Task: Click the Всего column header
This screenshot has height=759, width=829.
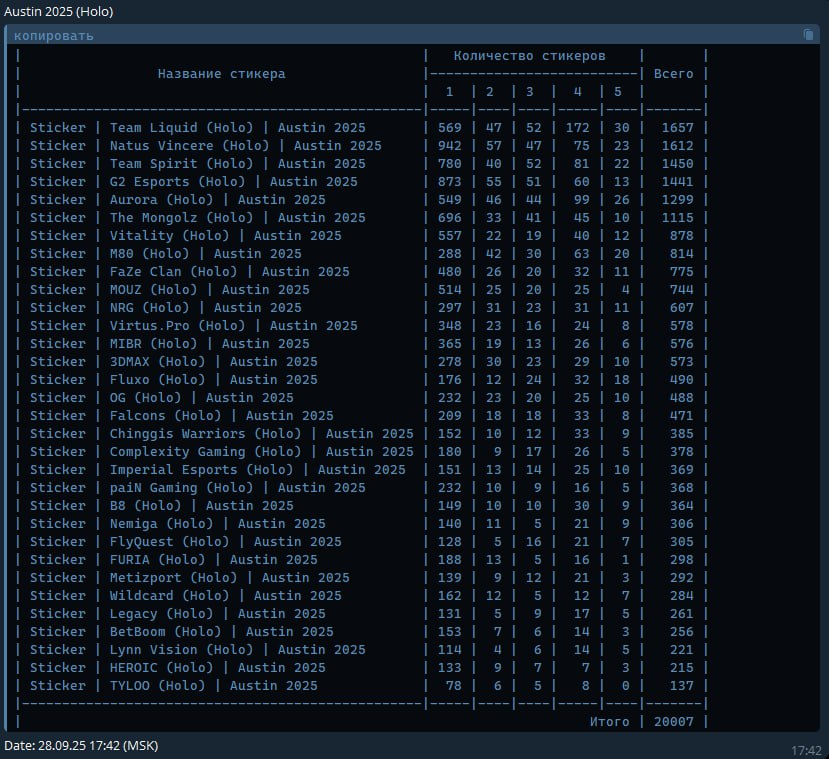Action: click(673, 73)
